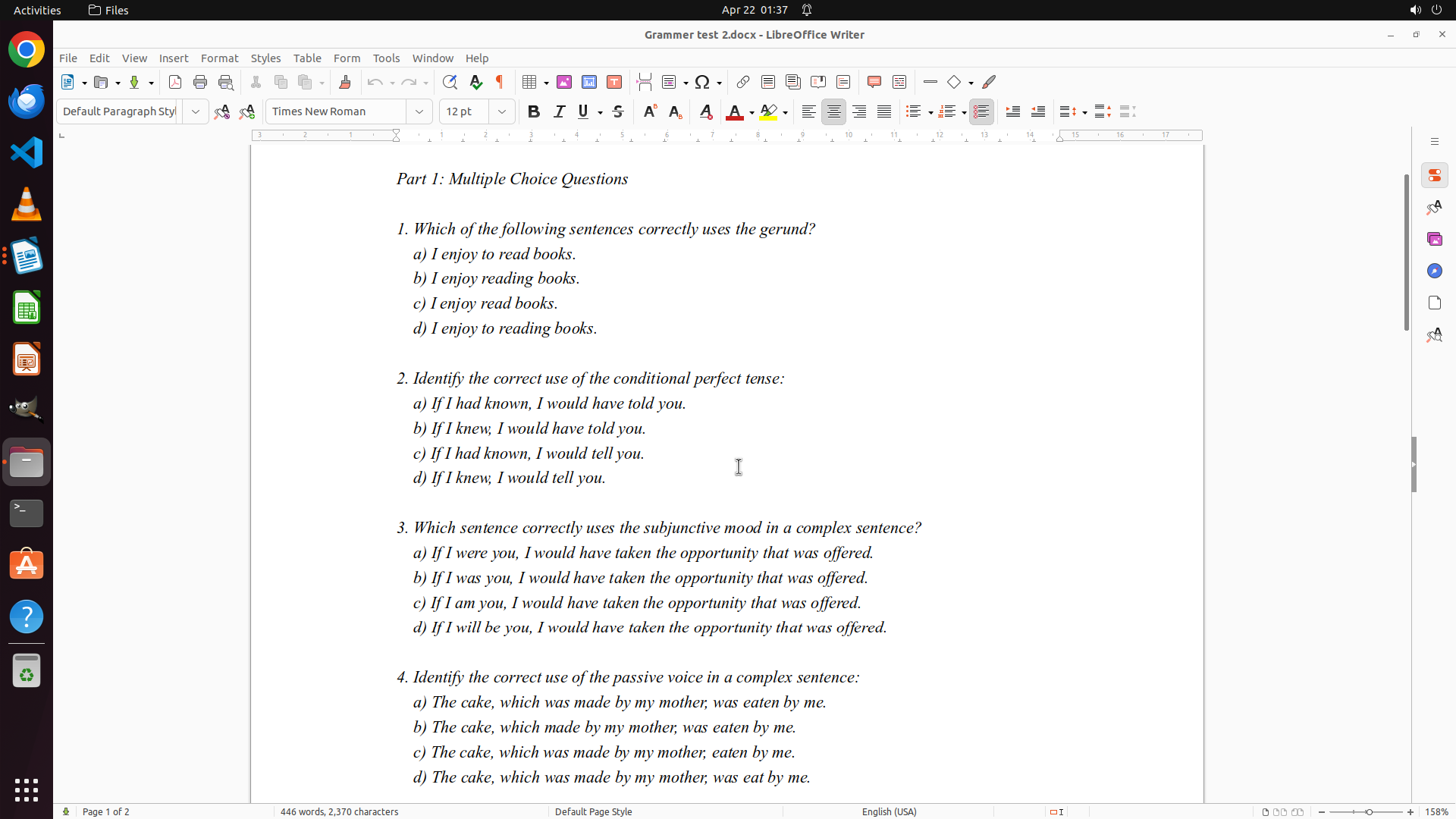Click the Insert Hyperlink icon
The image size is (1456, 819).
tap(743, 82)
